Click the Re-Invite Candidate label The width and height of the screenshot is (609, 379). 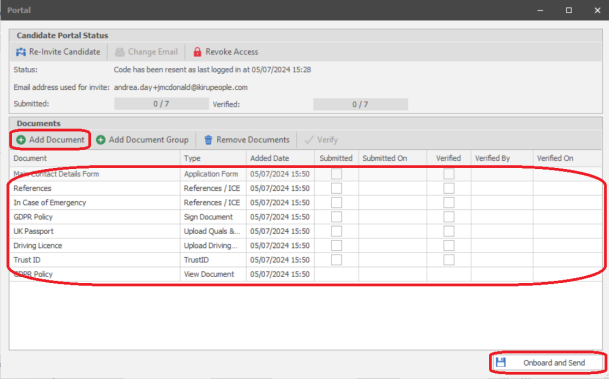tap(64, 52)
